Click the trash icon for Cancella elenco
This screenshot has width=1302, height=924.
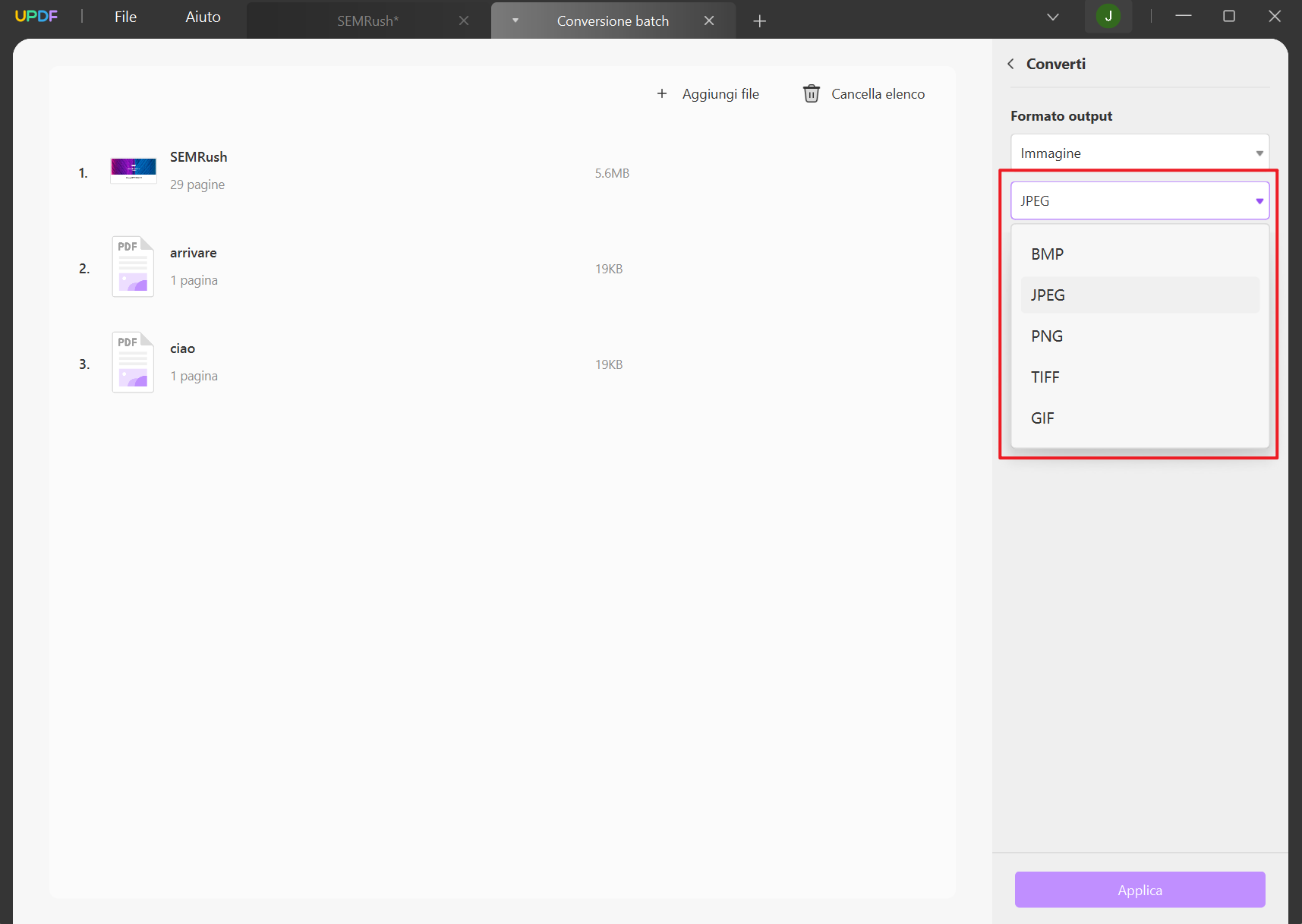(812, 93)
